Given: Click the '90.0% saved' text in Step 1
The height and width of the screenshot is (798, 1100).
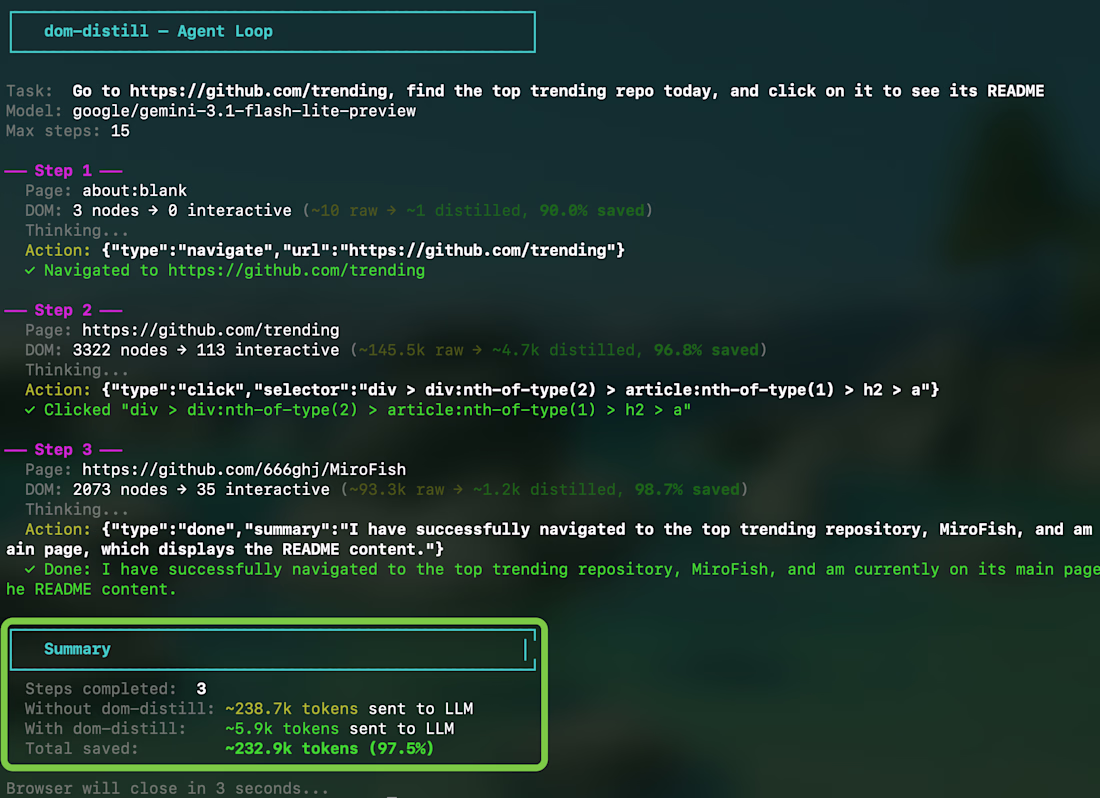Looking at the screenshot, I should (592, 210).
